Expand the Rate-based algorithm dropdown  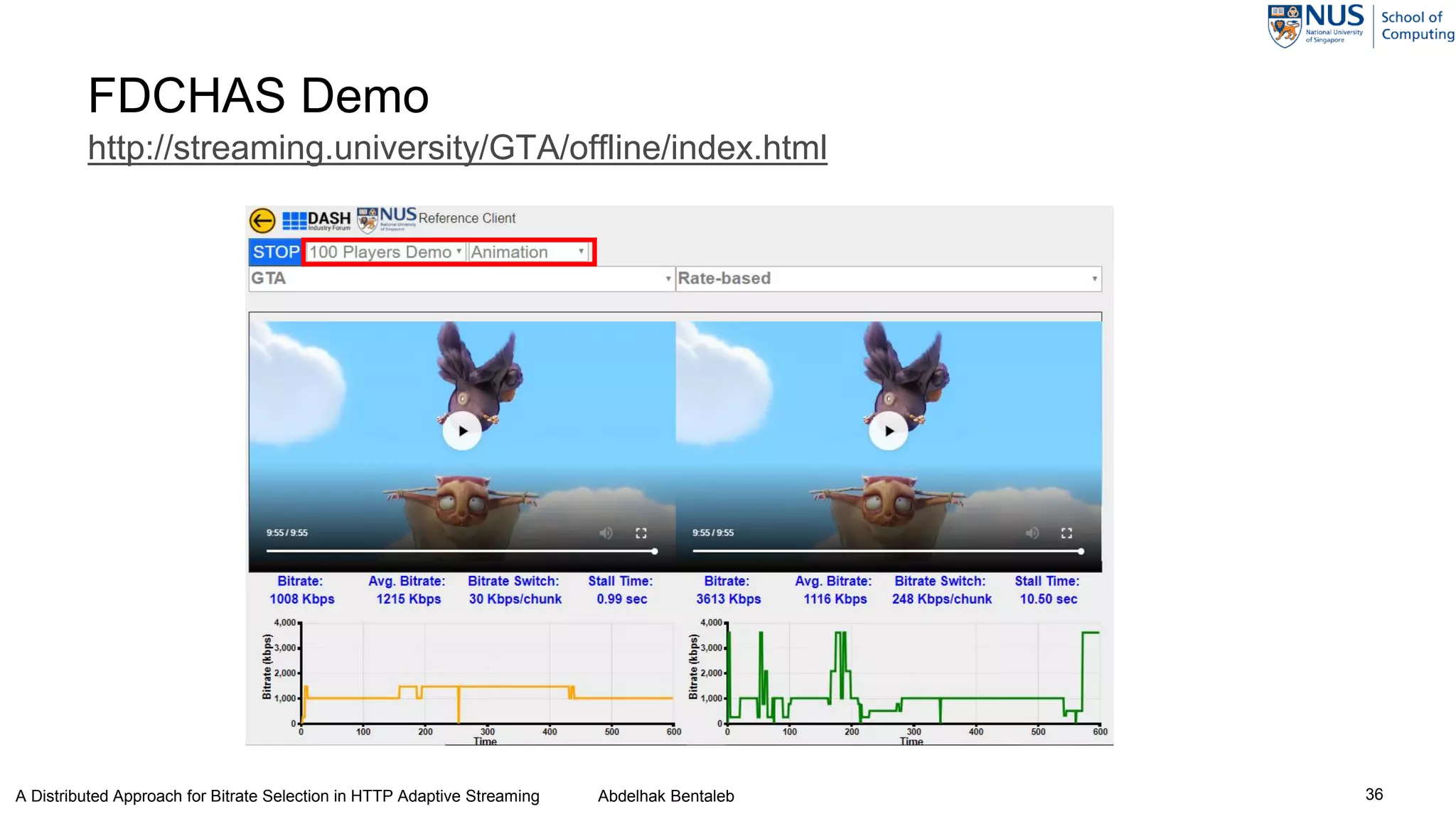888,279
